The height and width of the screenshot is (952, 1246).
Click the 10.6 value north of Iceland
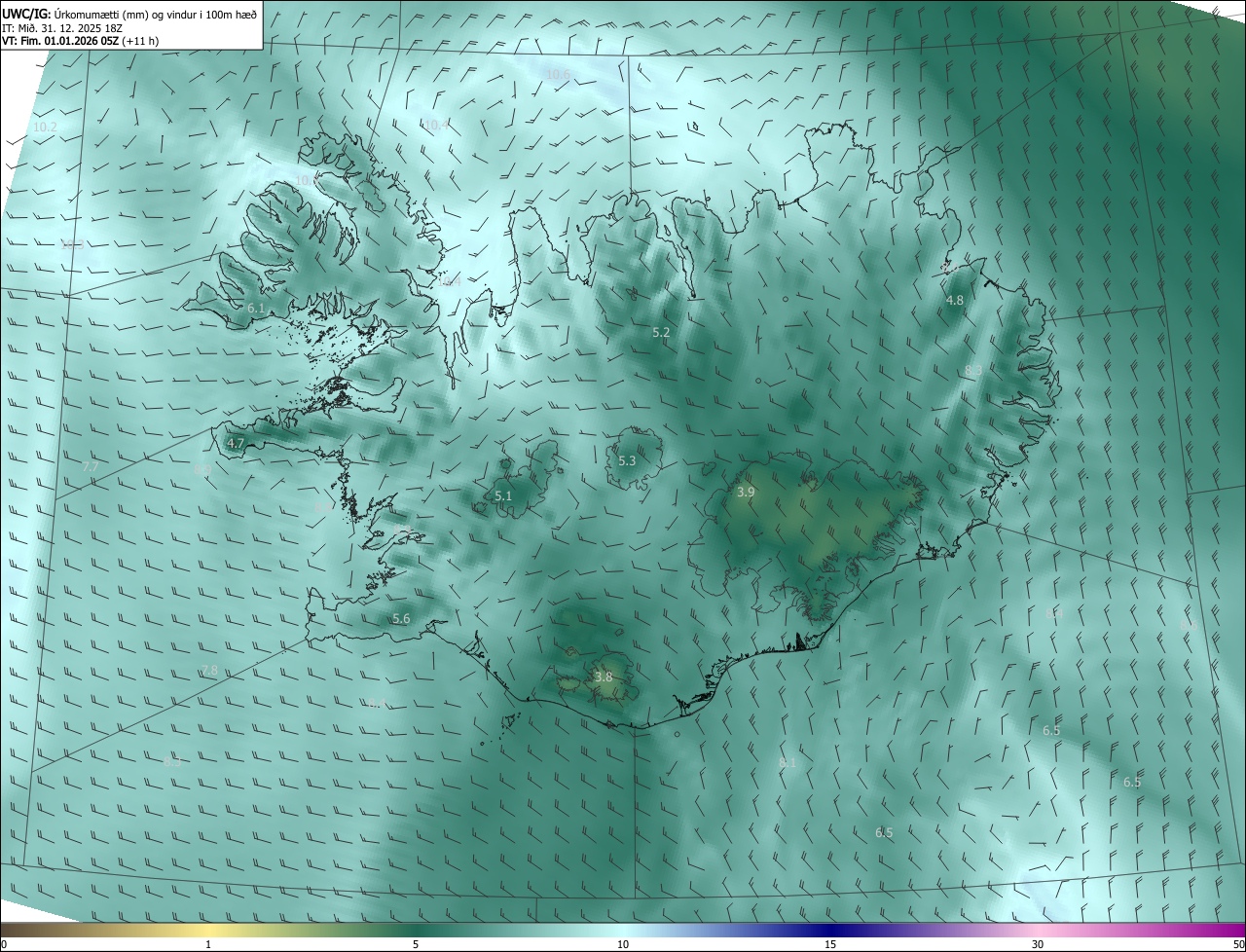point(558,74)
